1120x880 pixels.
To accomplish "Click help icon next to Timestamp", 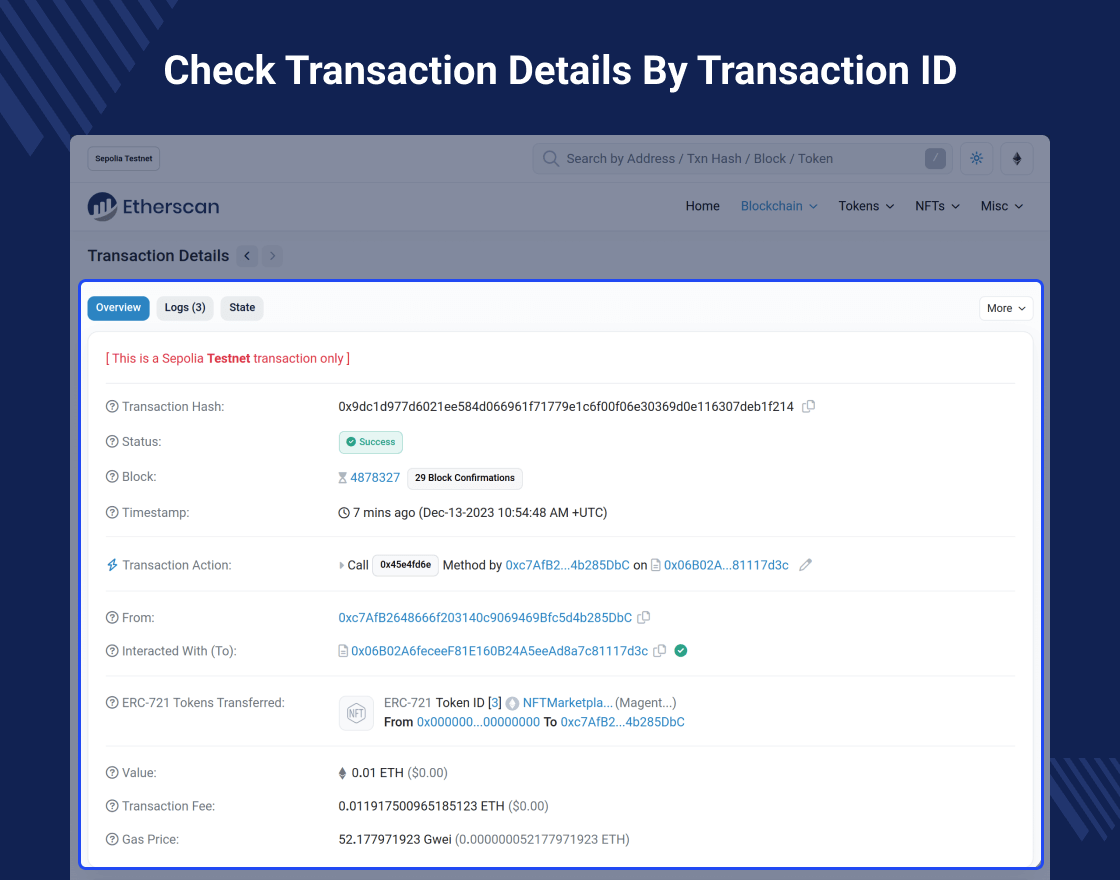I will click(112, 512).
